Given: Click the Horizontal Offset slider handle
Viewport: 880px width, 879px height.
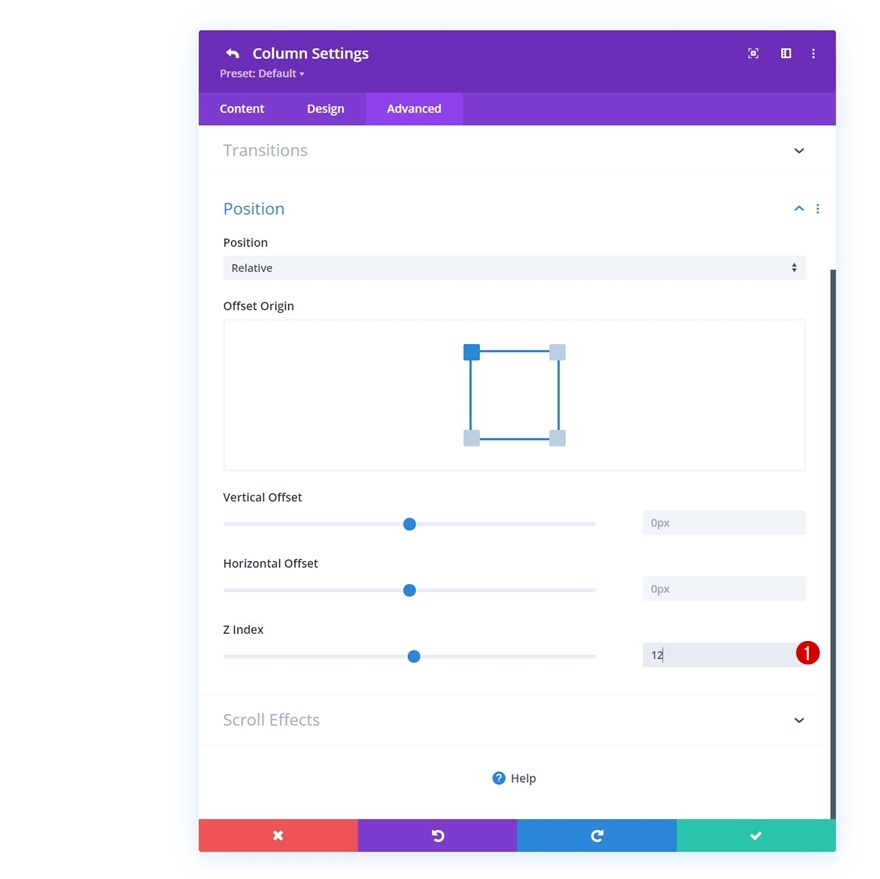Looking at the screenshot, I should (410, 590).
